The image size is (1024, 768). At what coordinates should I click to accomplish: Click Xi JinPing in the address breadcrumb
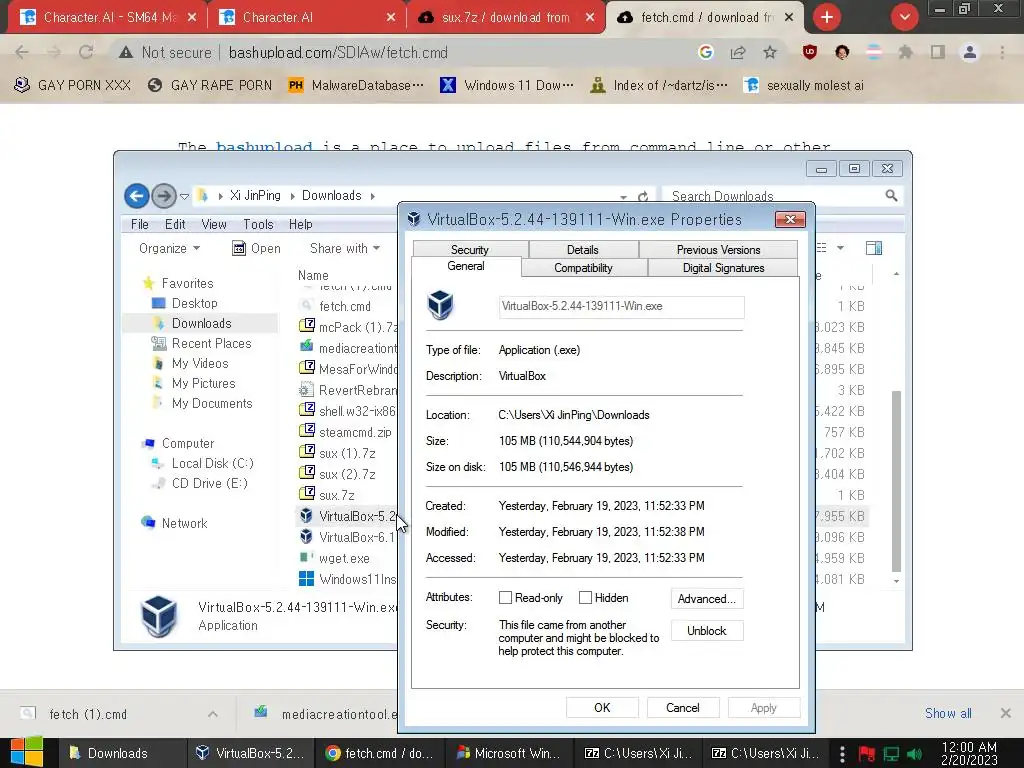[255, 195]
